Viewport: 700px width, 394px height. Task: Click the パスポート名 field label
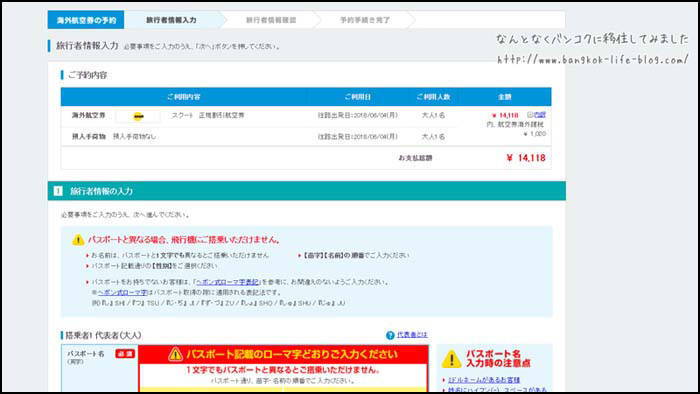tap(86, 354)
